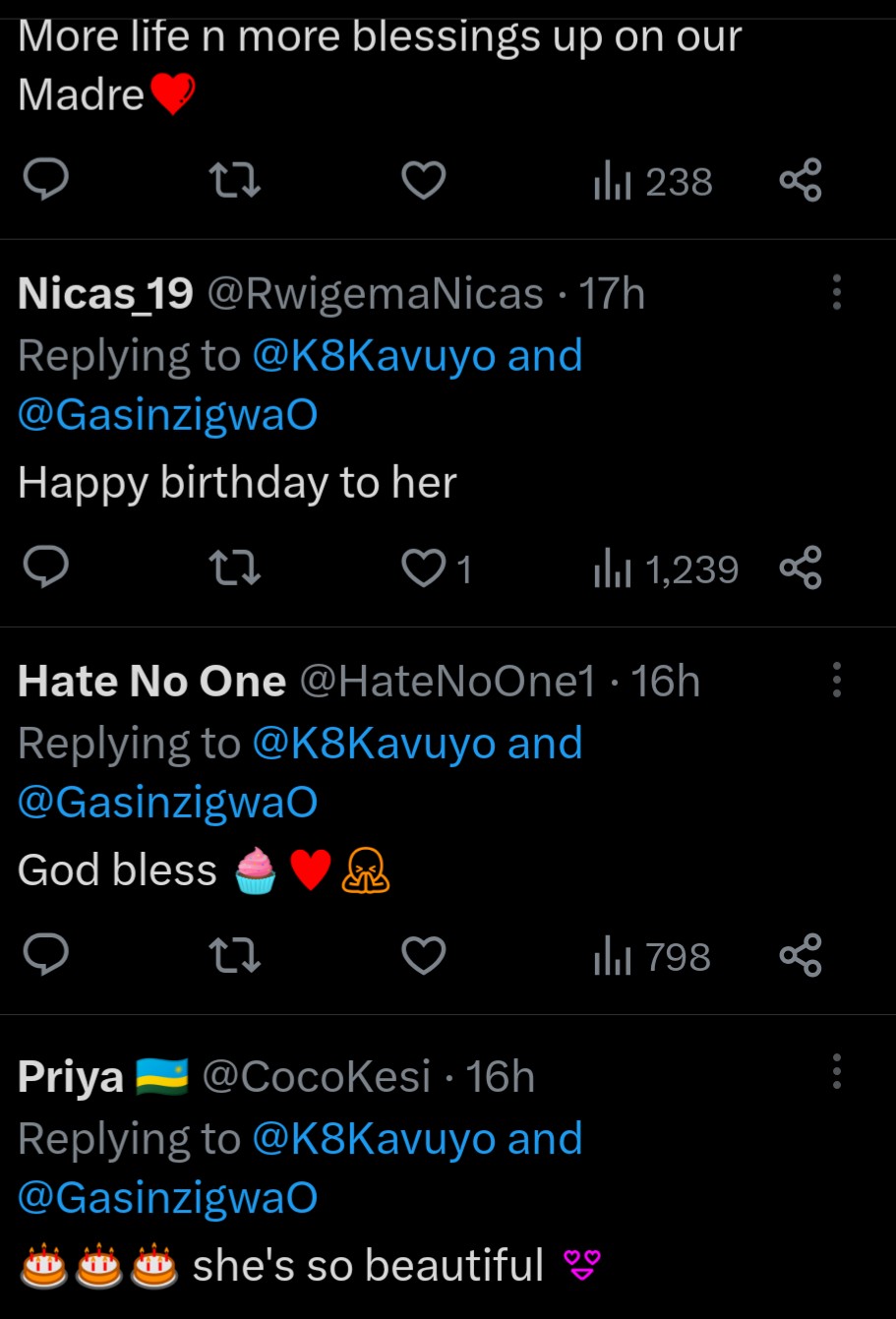This screenshot has height=1319, width=896.
Task: Like the God bless reply
Action: click(424, 956)
